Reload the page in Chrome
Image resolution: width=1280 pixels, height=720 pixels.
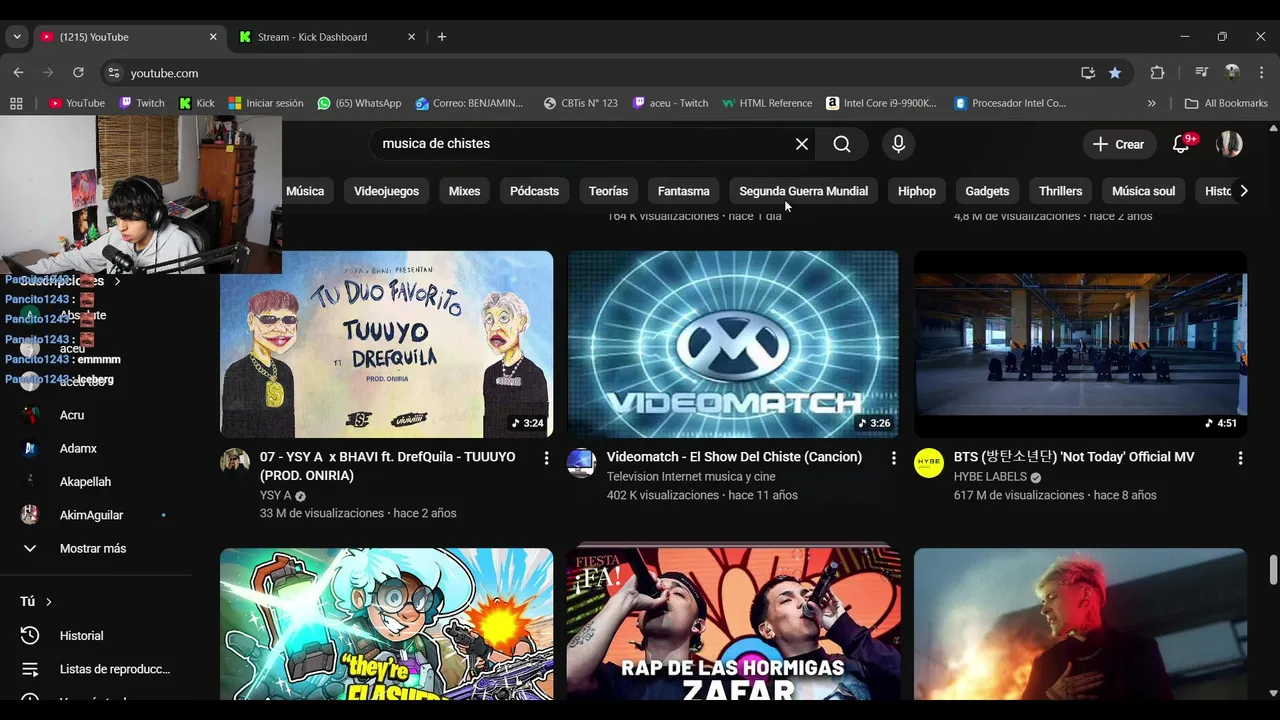tap(78, 73)
